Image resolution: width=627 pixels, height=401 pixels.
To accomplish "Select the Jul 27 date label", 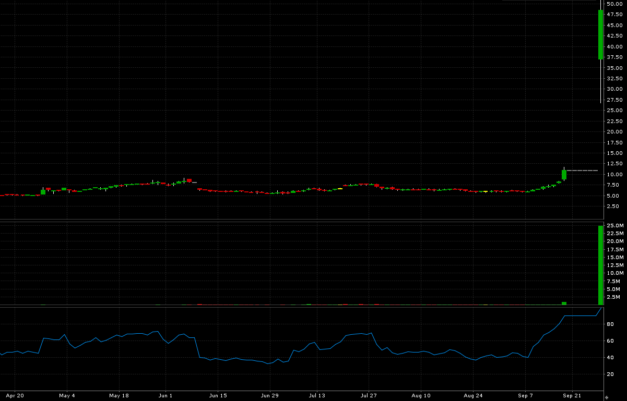I will tap(368, 396).
